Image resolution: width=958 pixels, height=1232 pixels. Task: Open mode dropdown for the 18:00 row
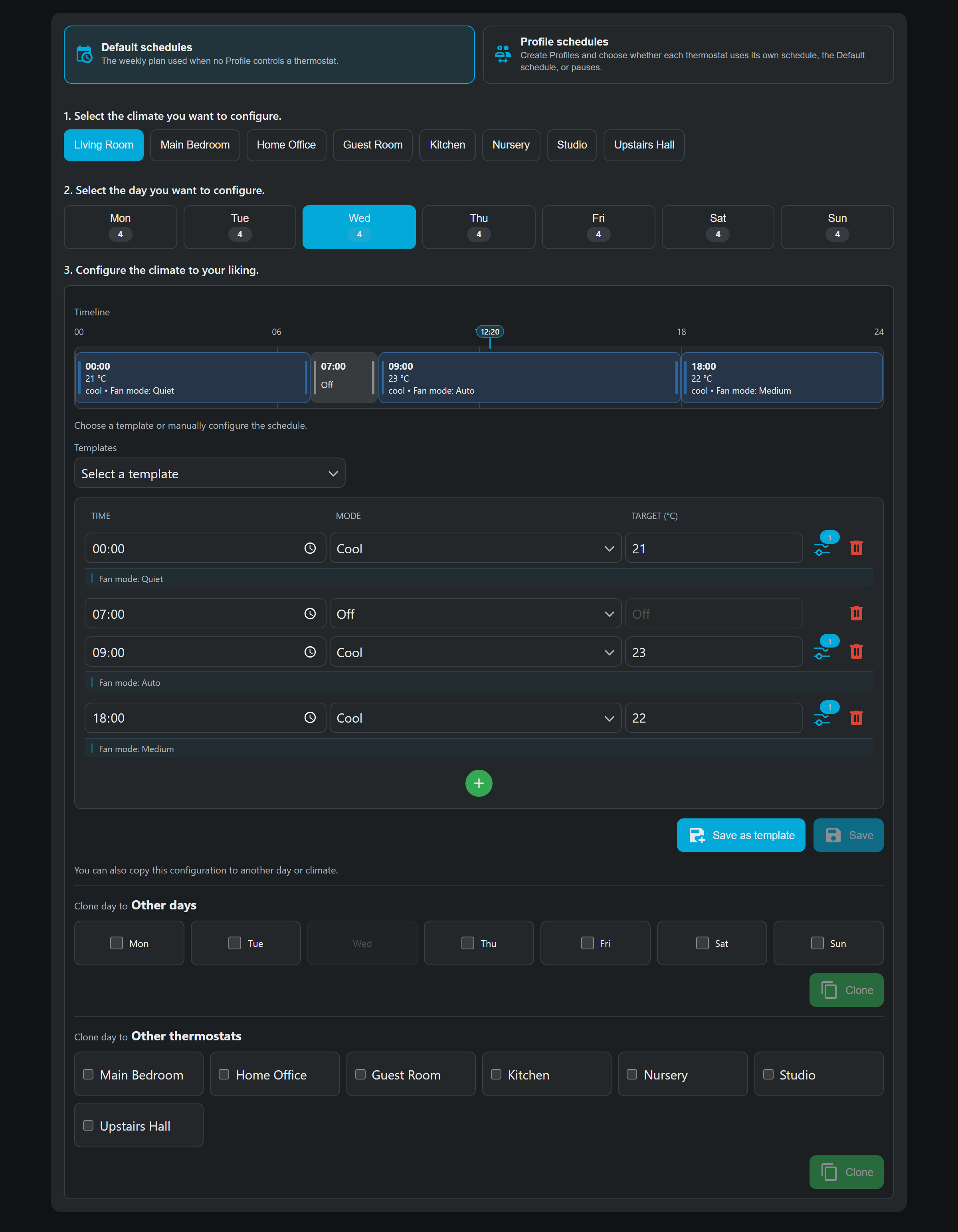(x=475, y=718)
